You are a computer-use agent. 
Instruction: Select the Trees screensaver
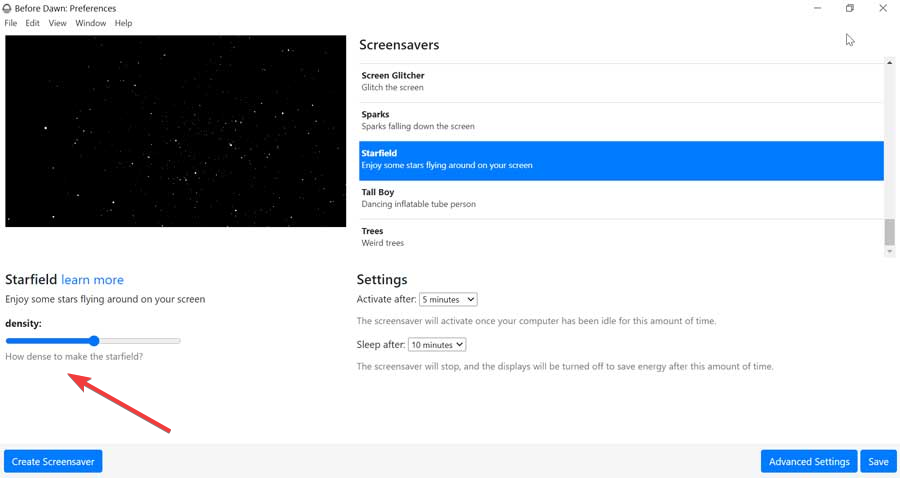click(x=621, y=237)
